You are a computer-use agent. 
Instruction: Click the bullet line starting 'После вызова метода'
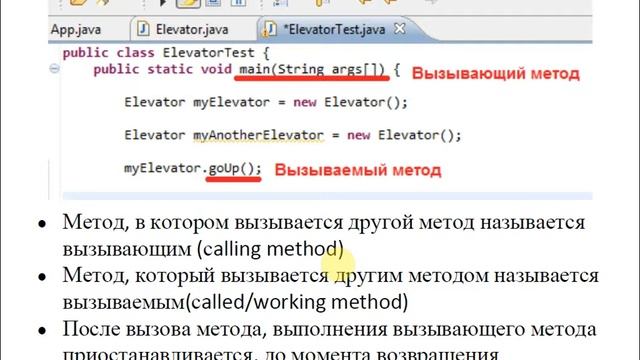pos(329,329)
